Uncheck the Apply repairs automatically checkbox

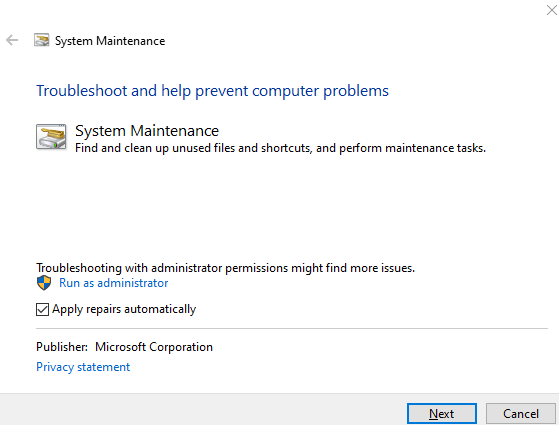click(42, 309)
